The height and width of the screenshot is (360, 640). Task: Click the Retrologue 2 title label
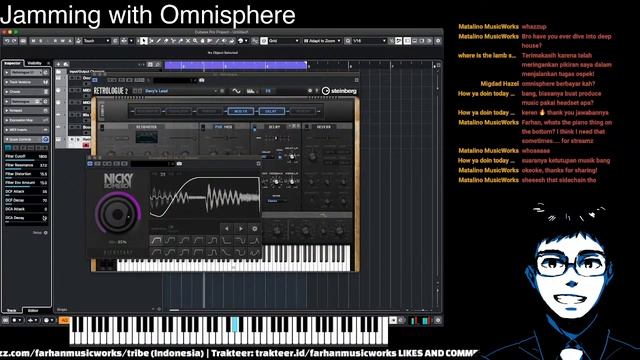pyautogui.click(x=111, y=91)
